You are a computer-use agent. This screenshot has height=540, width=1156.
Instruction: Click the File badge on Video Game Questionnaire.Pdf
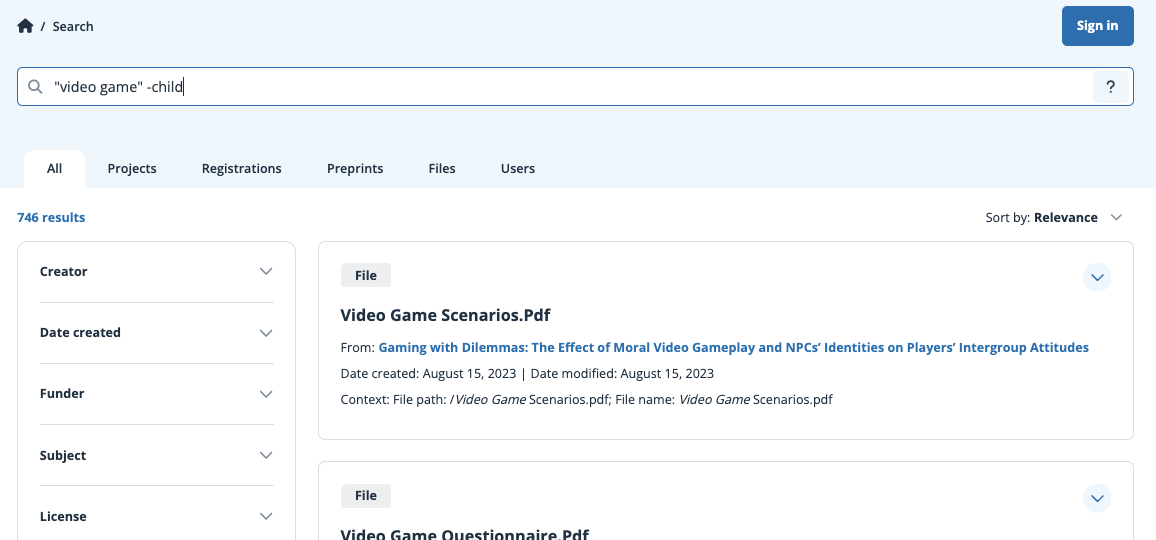coord(366,496)
